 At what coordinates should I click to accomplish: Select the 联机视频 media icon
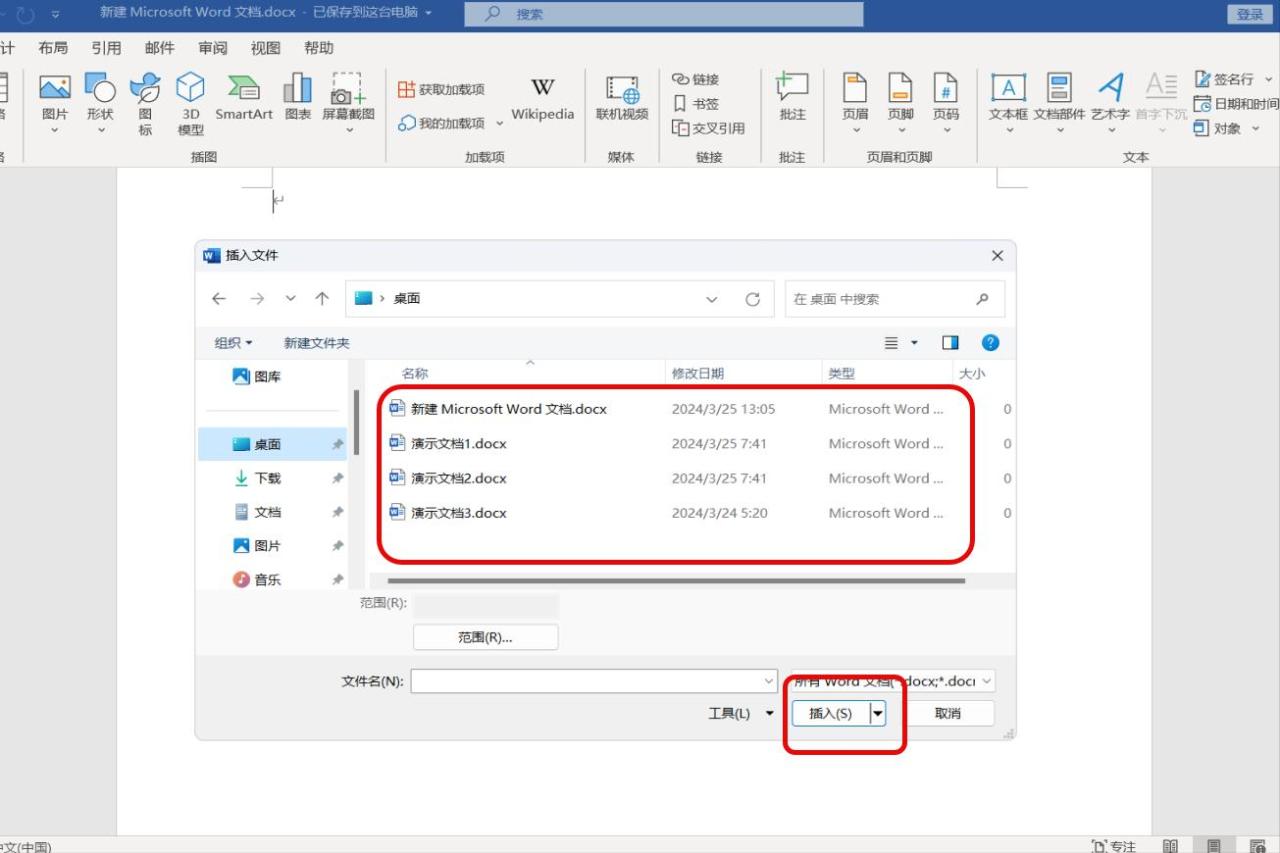622,90
